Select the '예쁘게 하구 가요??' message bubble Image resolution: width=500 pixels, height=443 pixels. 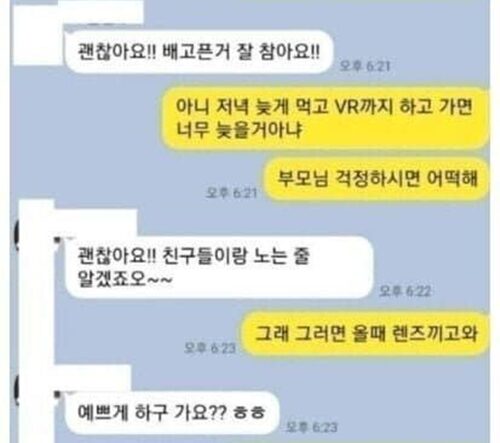(x=172, y=413)
